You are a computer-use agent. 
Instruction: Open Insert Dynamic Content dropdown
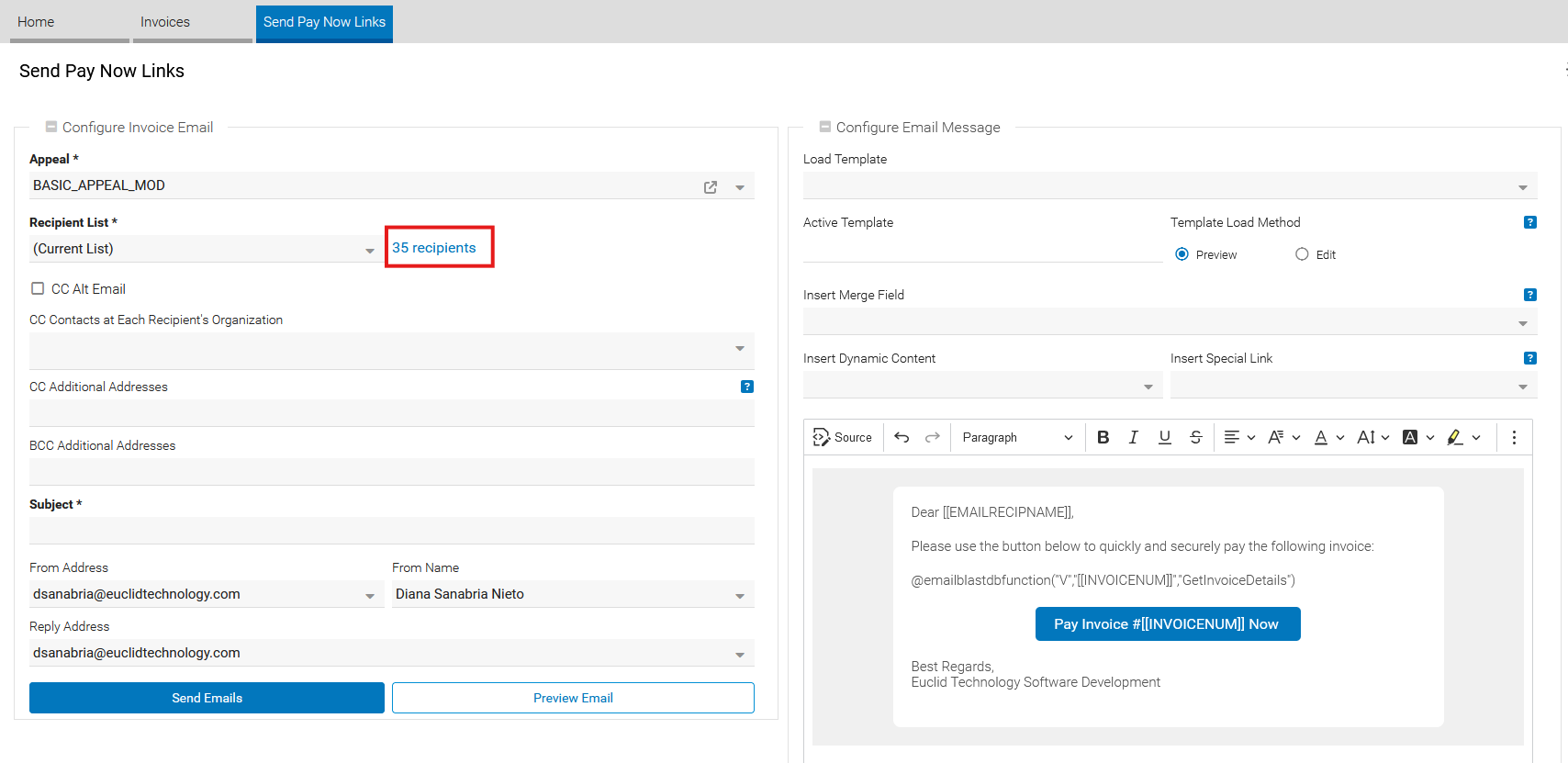(x=1148, y=387)
